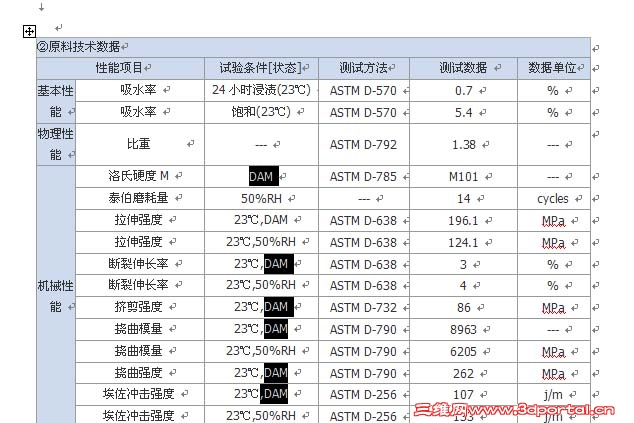This screenshot has width=634, height=423.
Task: Click the elongation value '3'
Action: click(x=463, y=264)
